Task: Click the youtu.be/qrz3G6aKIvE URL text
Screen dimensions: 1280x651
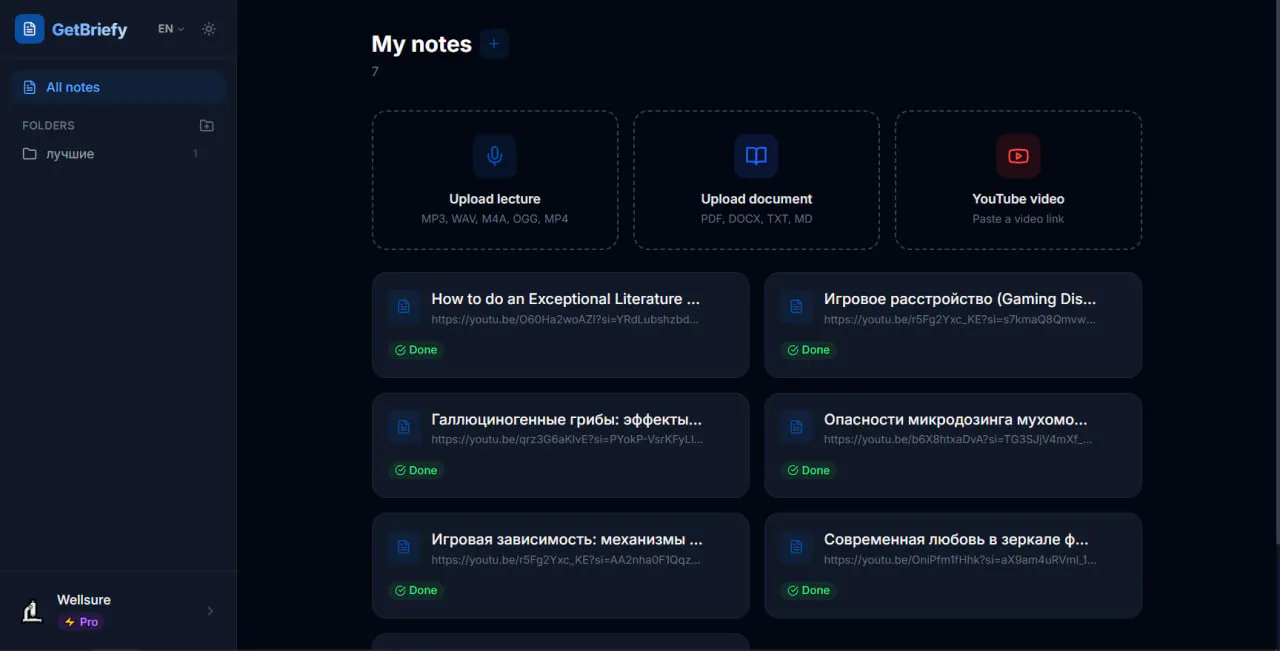Action: click(x=567, y=440)
